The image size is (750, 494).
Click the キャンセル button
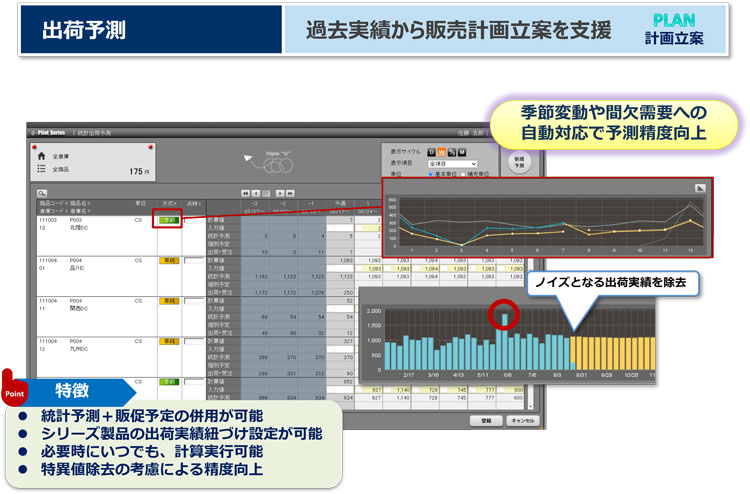coord(523,420)
